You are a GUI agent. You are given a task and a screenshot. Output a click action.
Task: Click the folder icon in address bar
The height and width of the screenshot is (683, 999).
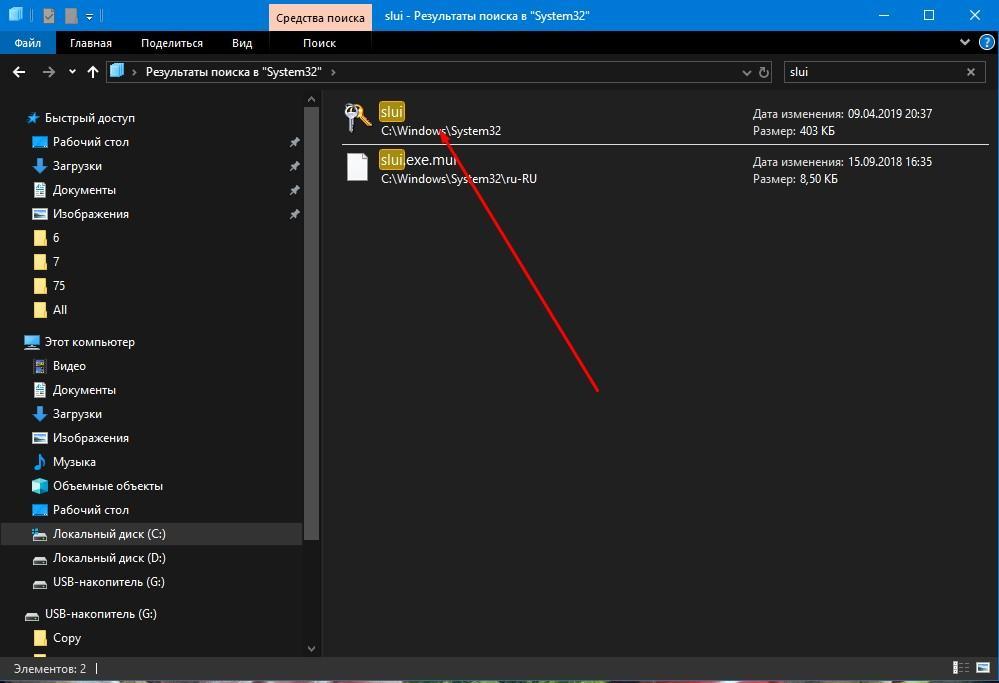[x=117, y=71]
